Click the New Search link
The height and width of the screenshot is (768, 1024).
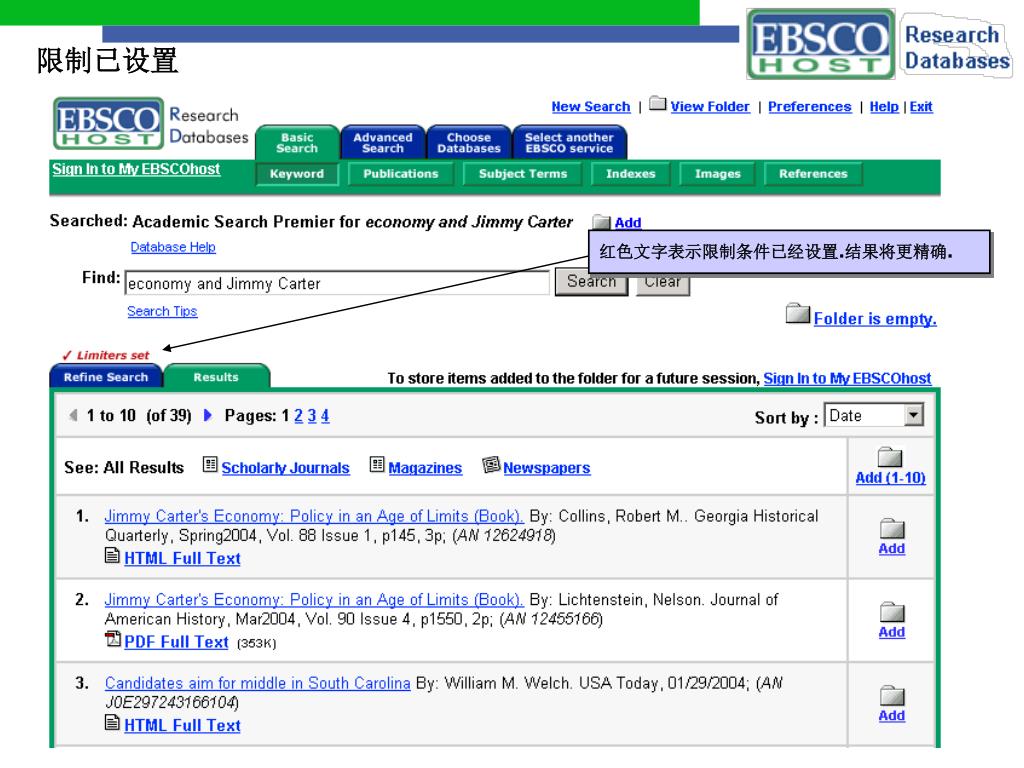(591, 106)
